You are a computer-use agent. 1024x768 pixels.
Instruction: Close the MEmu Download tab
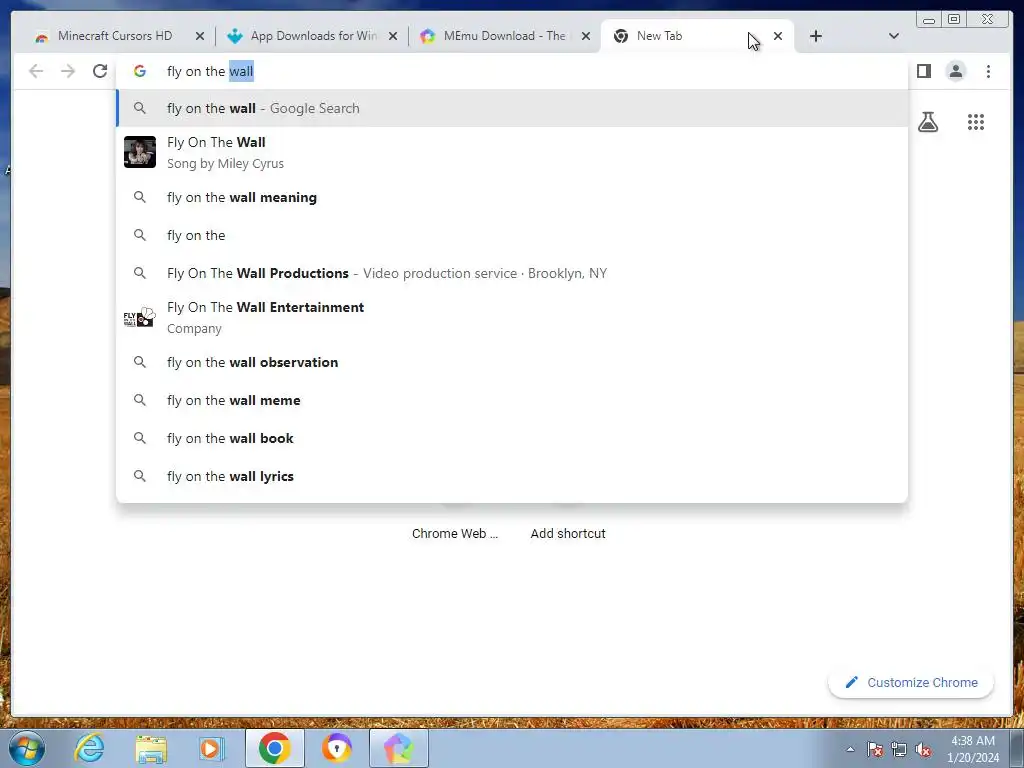[586, 36]
